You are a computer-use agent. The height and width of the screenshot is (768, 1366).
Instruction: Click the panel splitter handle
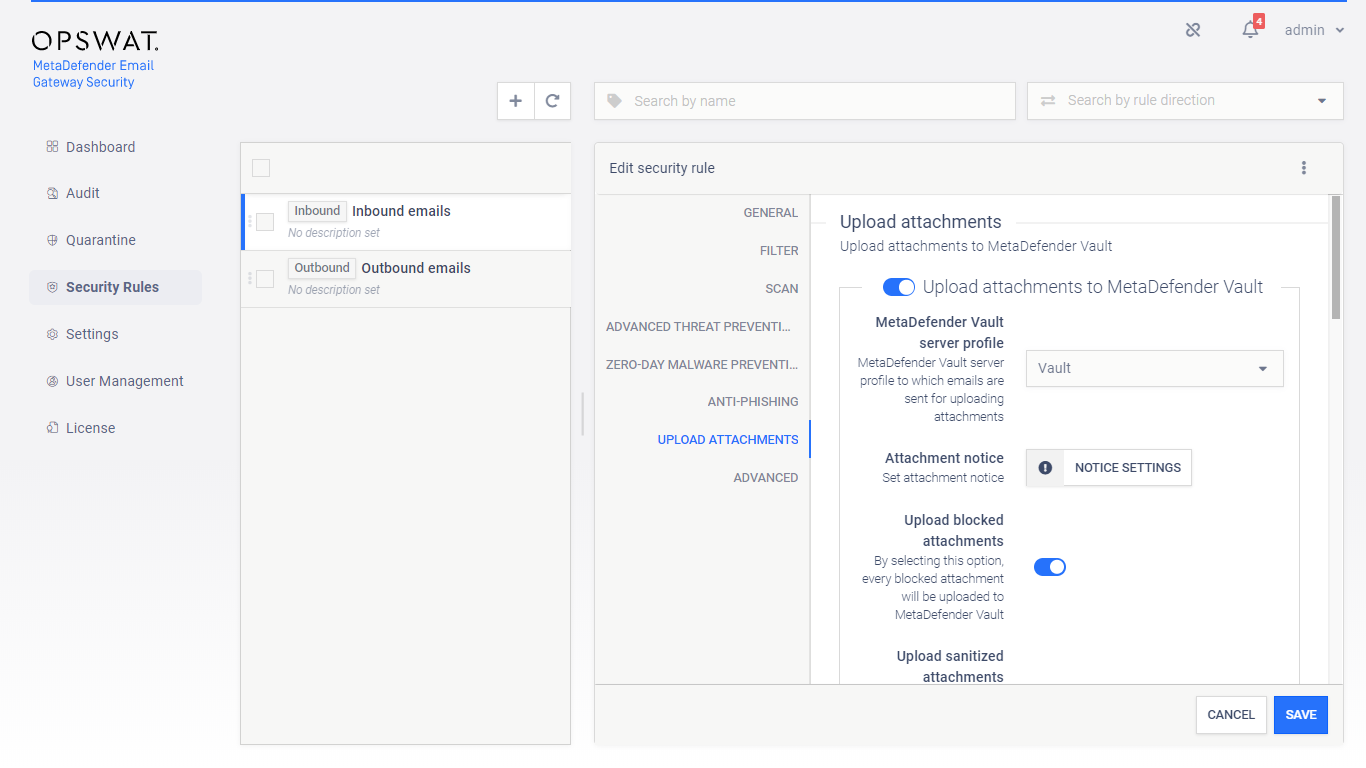tap(582, 414)
